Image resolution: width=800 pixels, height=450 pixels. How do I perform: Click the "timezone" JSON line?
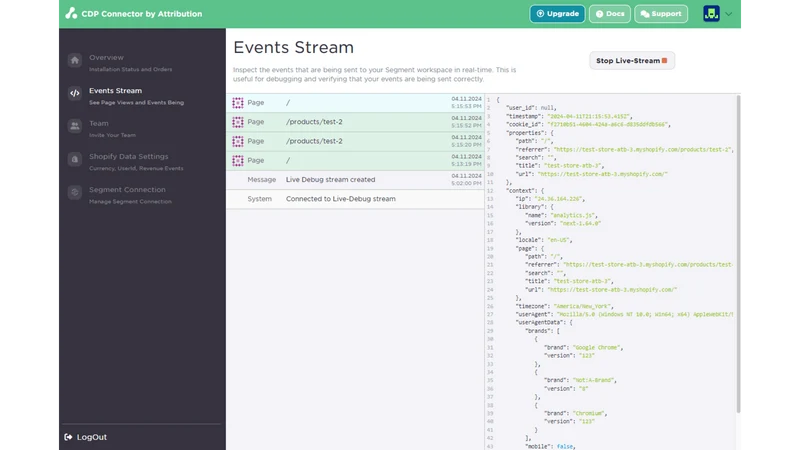(564, 306)
